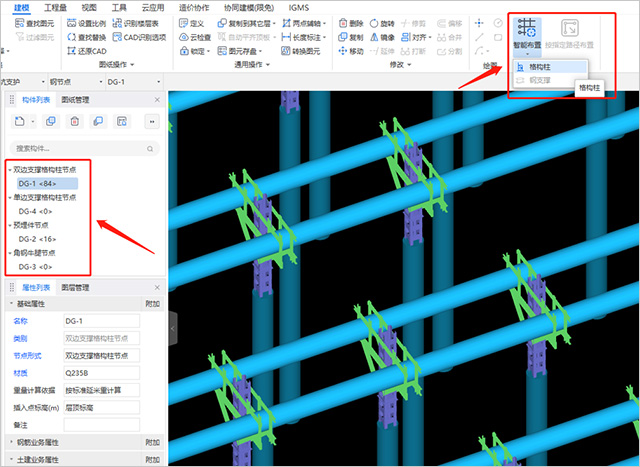The width and height of the screenshot is (640, 467).
Task: Collapse the 双边支撑格构柱节点 tree group
Action: click(x=10, y=170)
